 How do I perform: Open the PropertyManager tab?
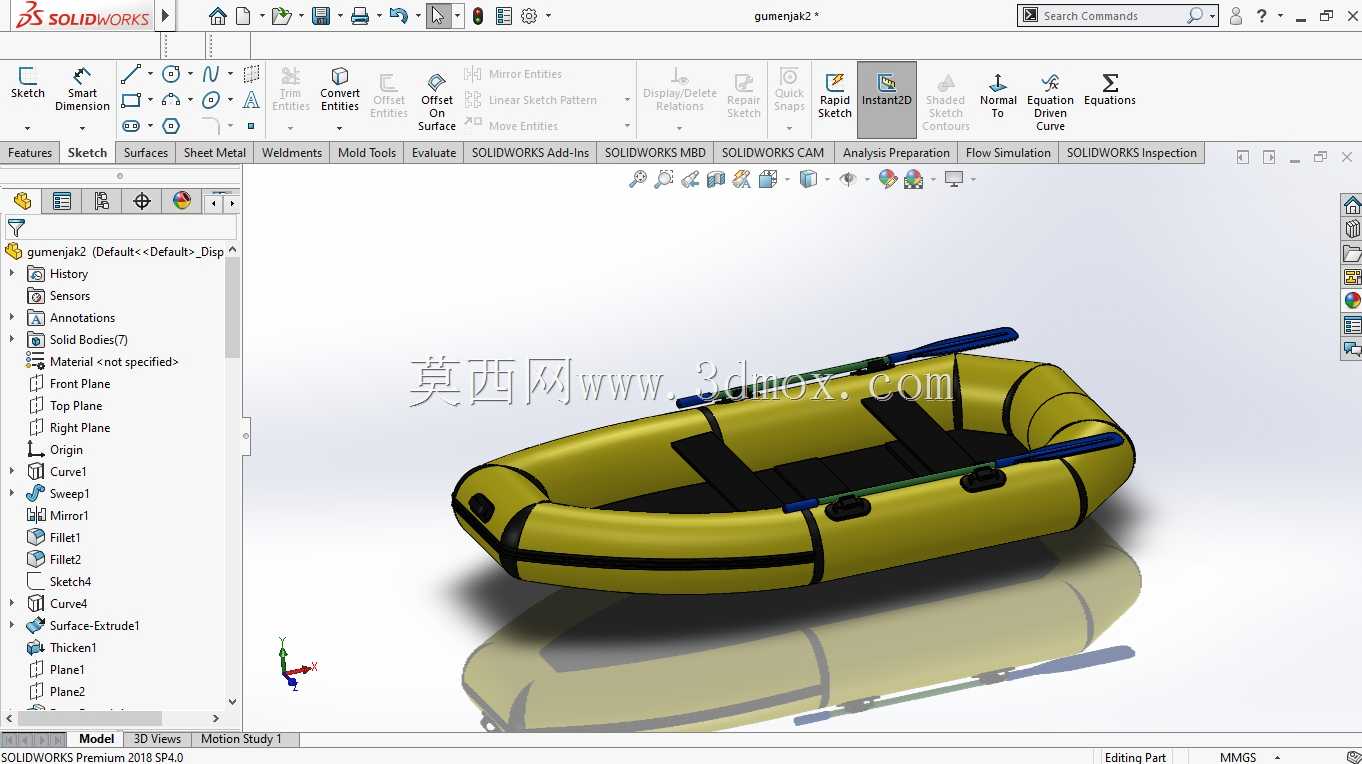[x=62, y=201]
